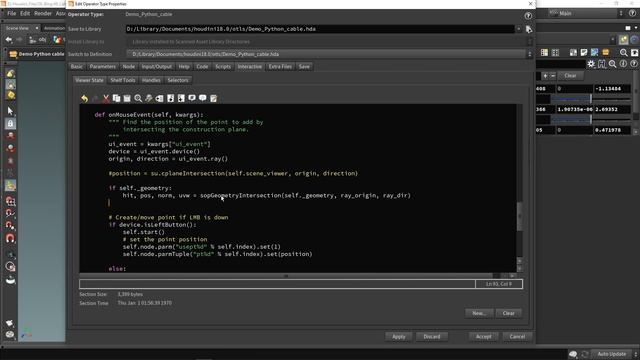Click the second speech-bubble uncomment icon
Viewport: 640px width, 360px height.
click(x=202, y=98)
